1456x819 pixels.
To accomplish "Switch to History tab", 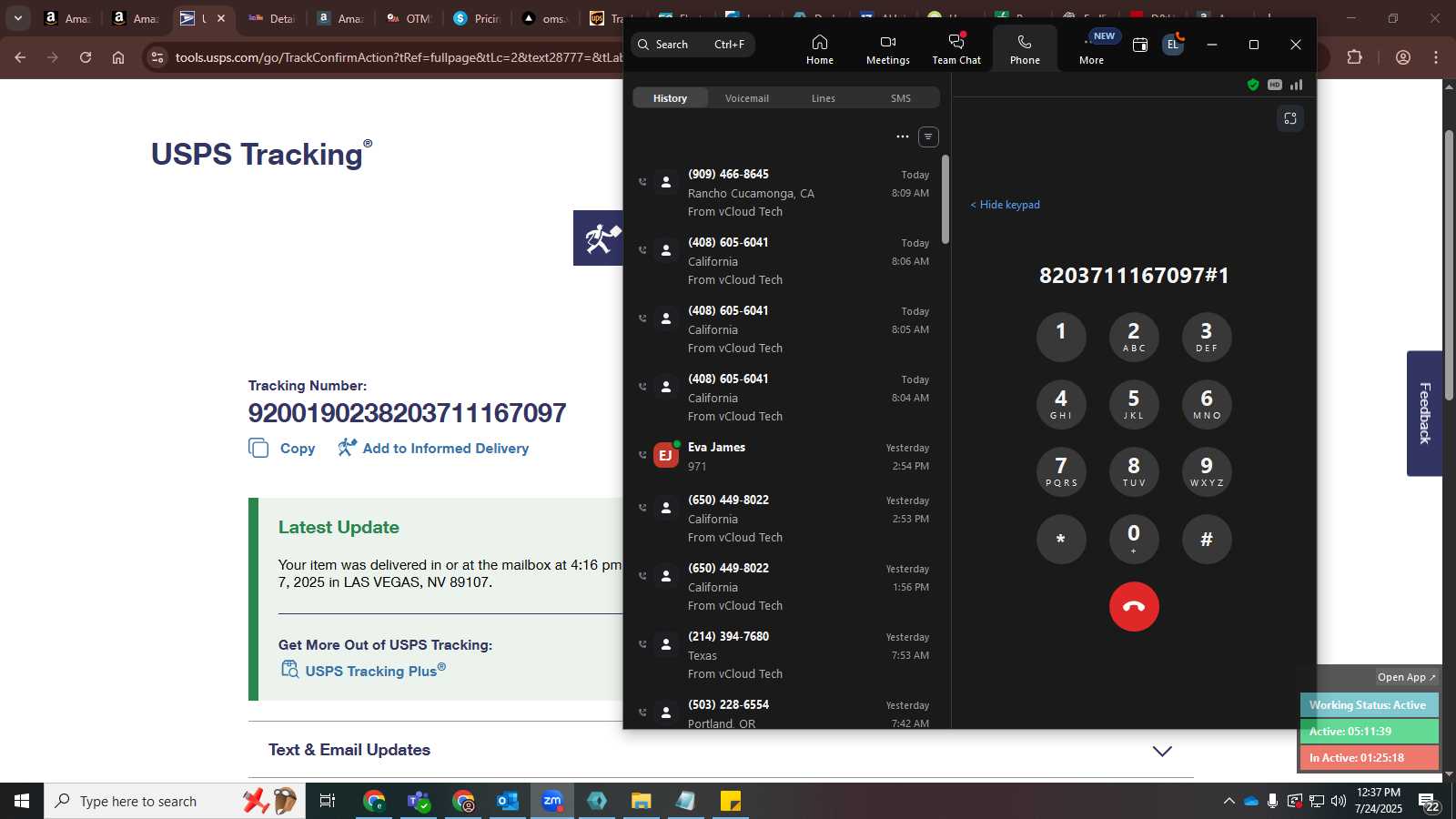I will pos(670,98).
